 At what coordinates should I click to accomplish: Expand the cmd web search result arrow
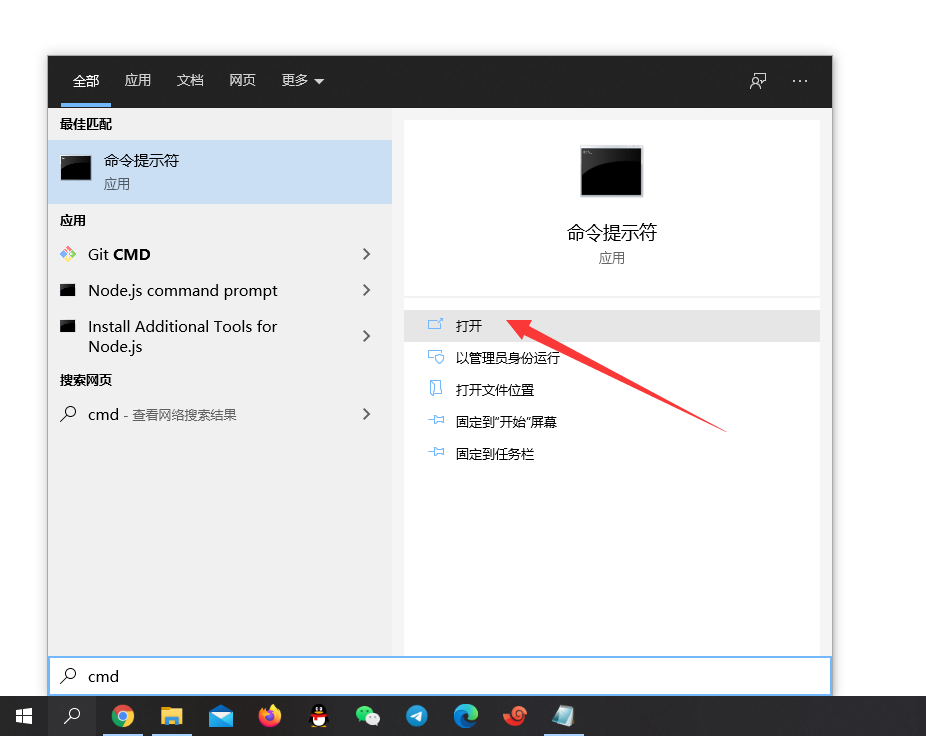[x=366, y=414]
